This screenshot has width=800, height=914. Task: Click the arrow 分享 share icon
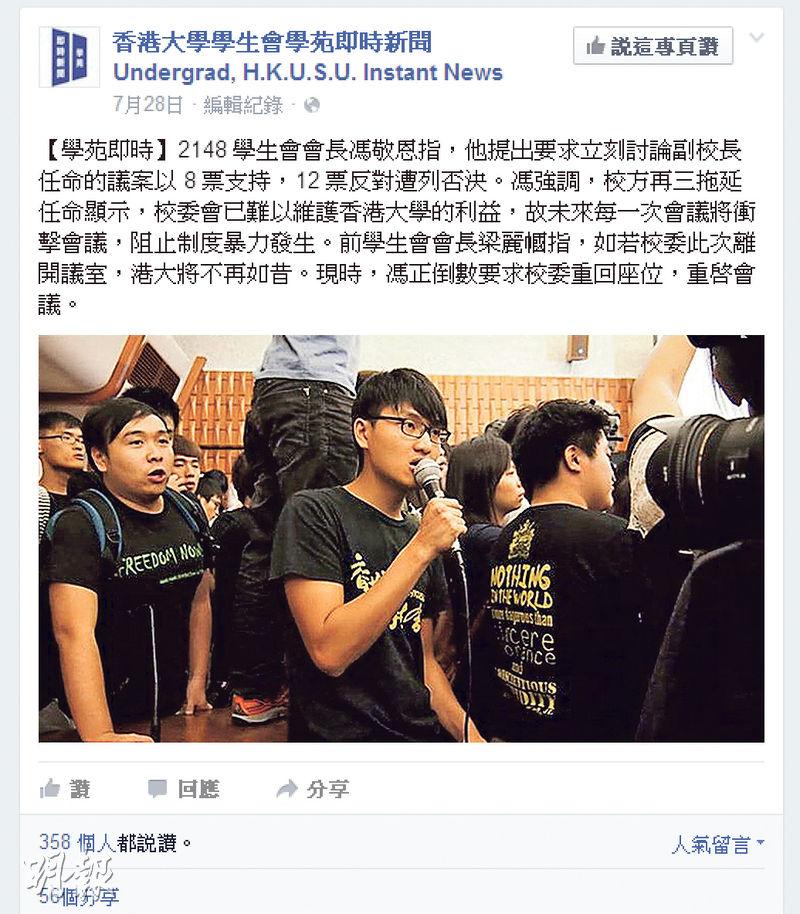click(x=287, y=789)
